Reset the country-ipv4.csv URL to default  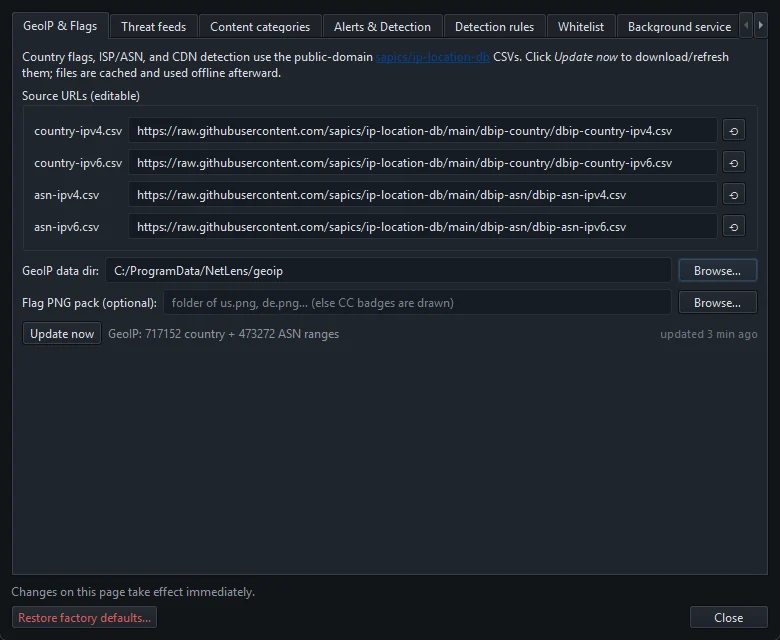(733, 131)
